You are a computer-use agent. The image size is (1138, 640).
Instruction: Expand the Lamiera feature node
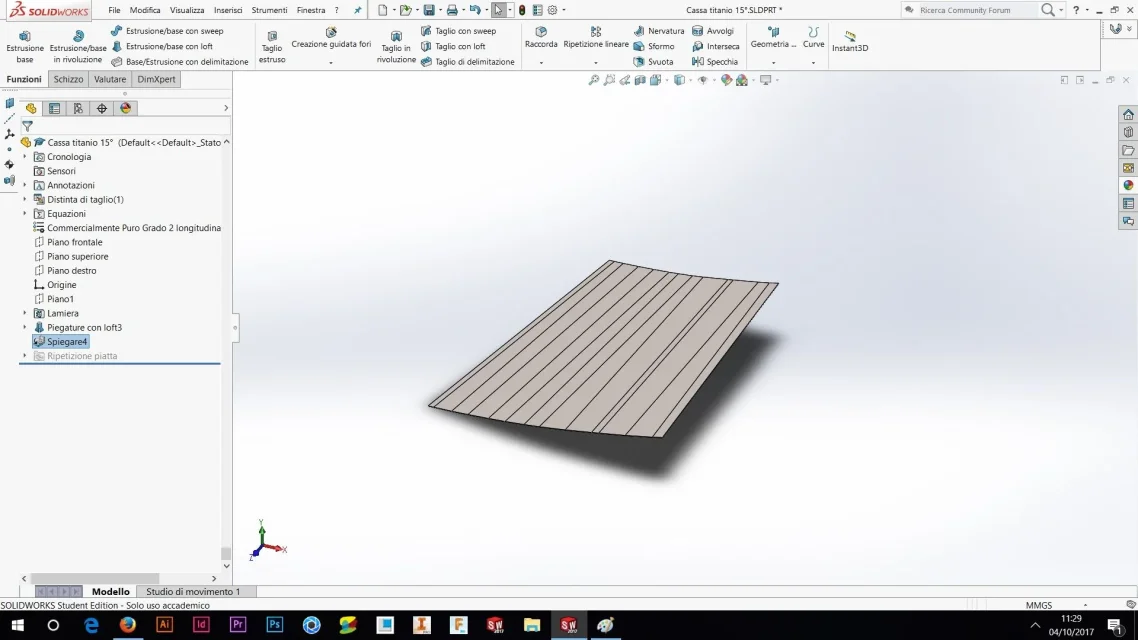(x=25, y=313)
